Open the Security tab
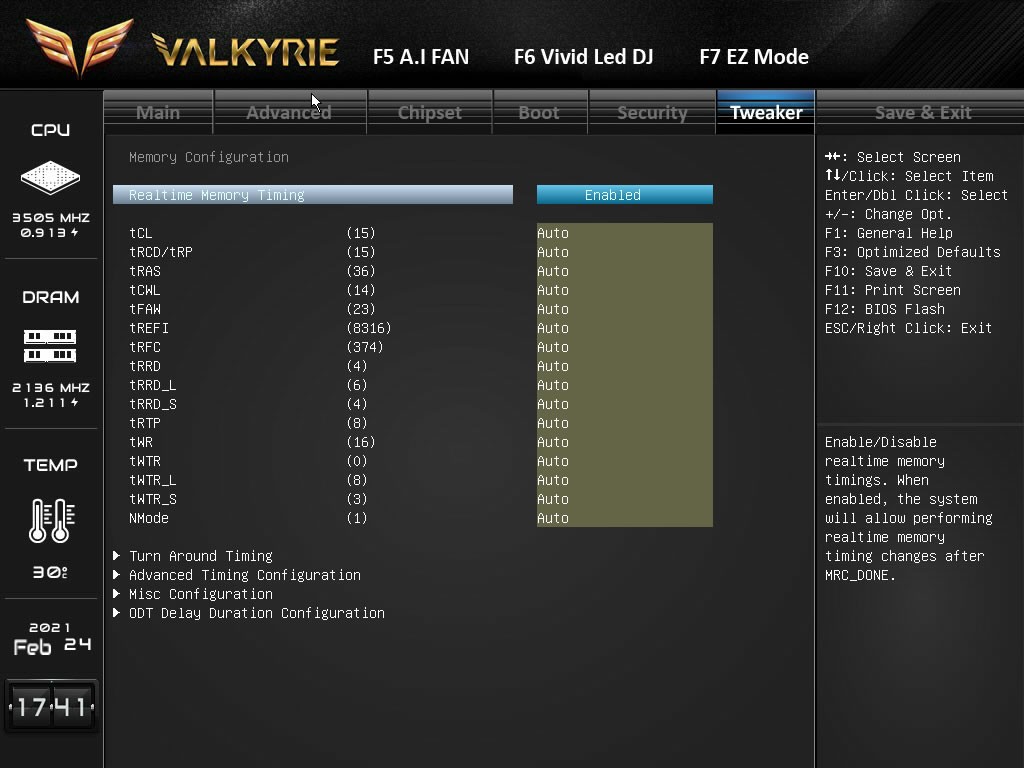The image size is (1024, 768). [652, 112]
